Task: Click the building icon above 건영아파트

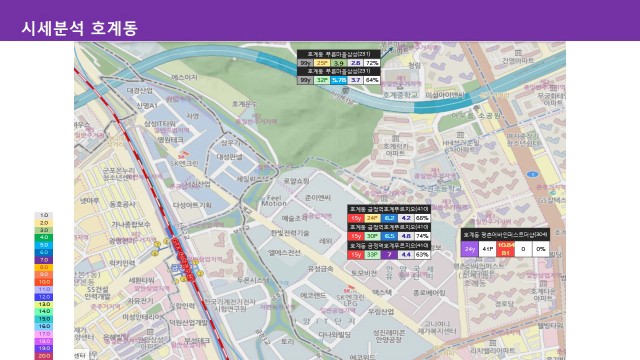Action: 518,53
